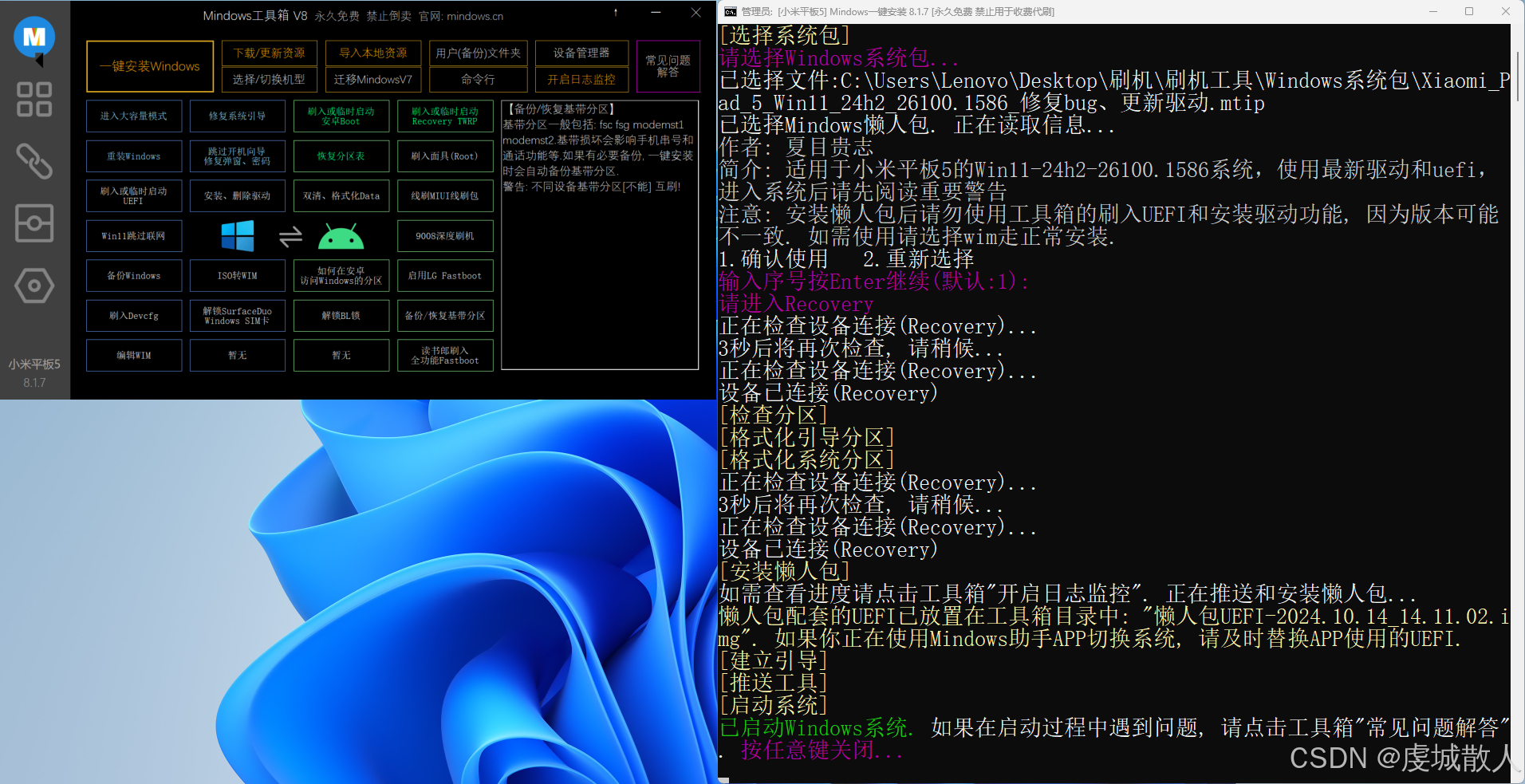This screenshot has width=1525, height=784.
Task: Click 恢复分区表 button
Action: tap(341, 156)
